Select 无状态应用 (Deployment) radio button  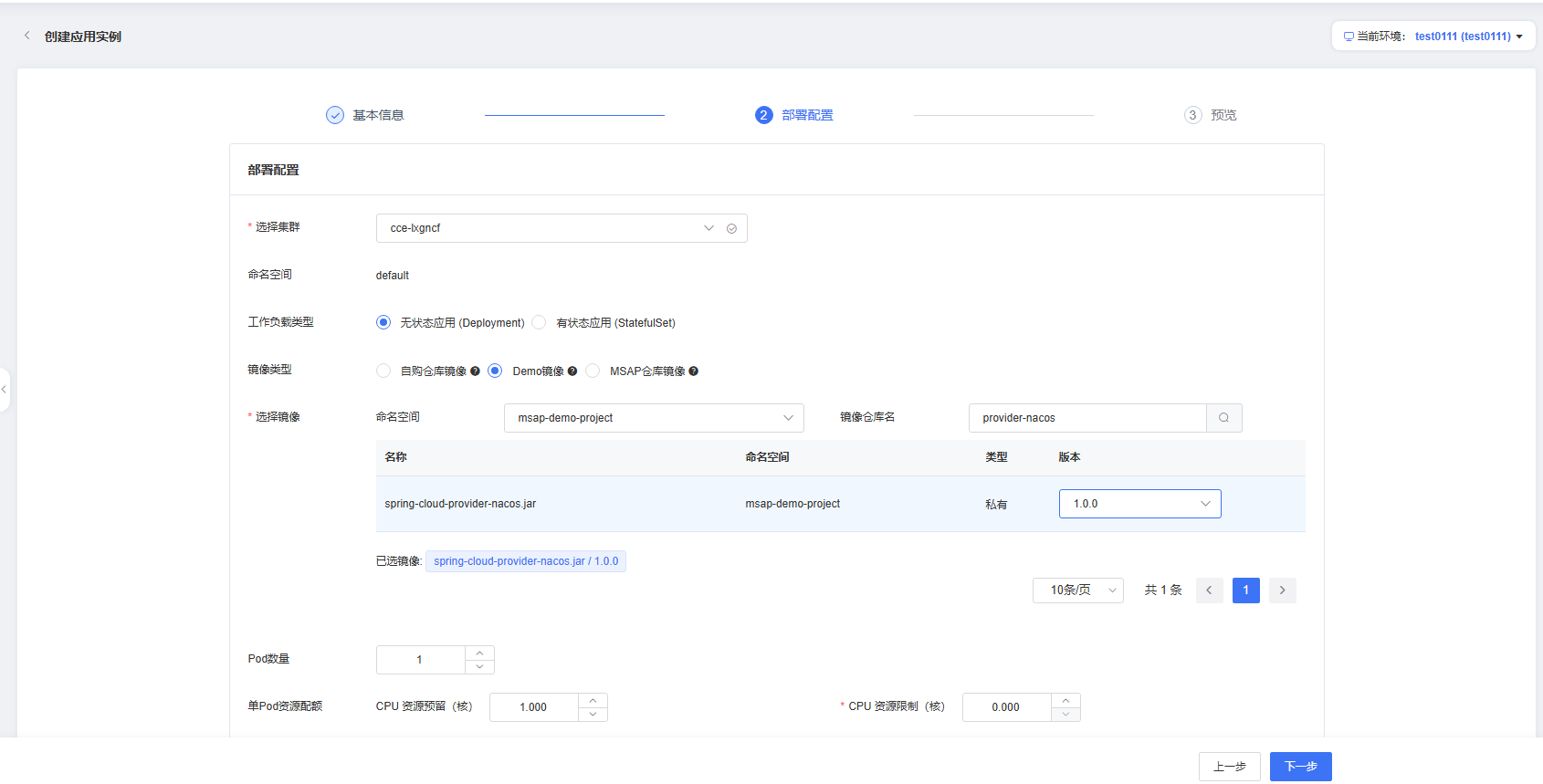[x=383, y=322]
